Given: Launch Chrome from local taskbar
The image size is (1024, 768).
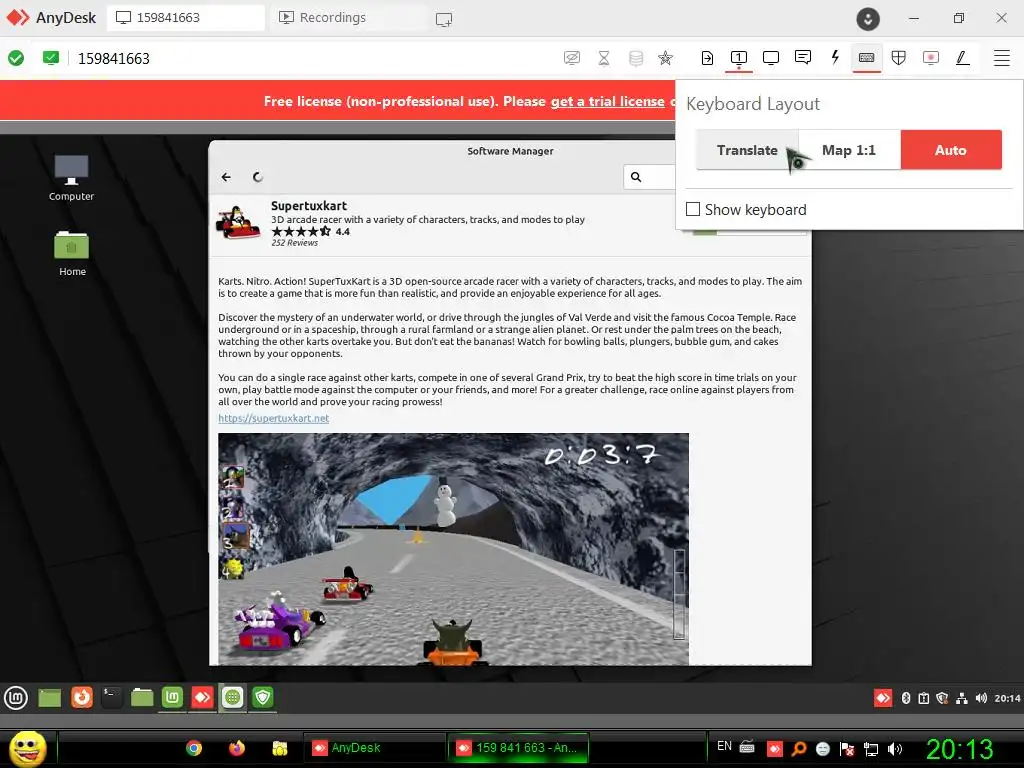Looking at the screenshot, I should (x=194, y=748).
